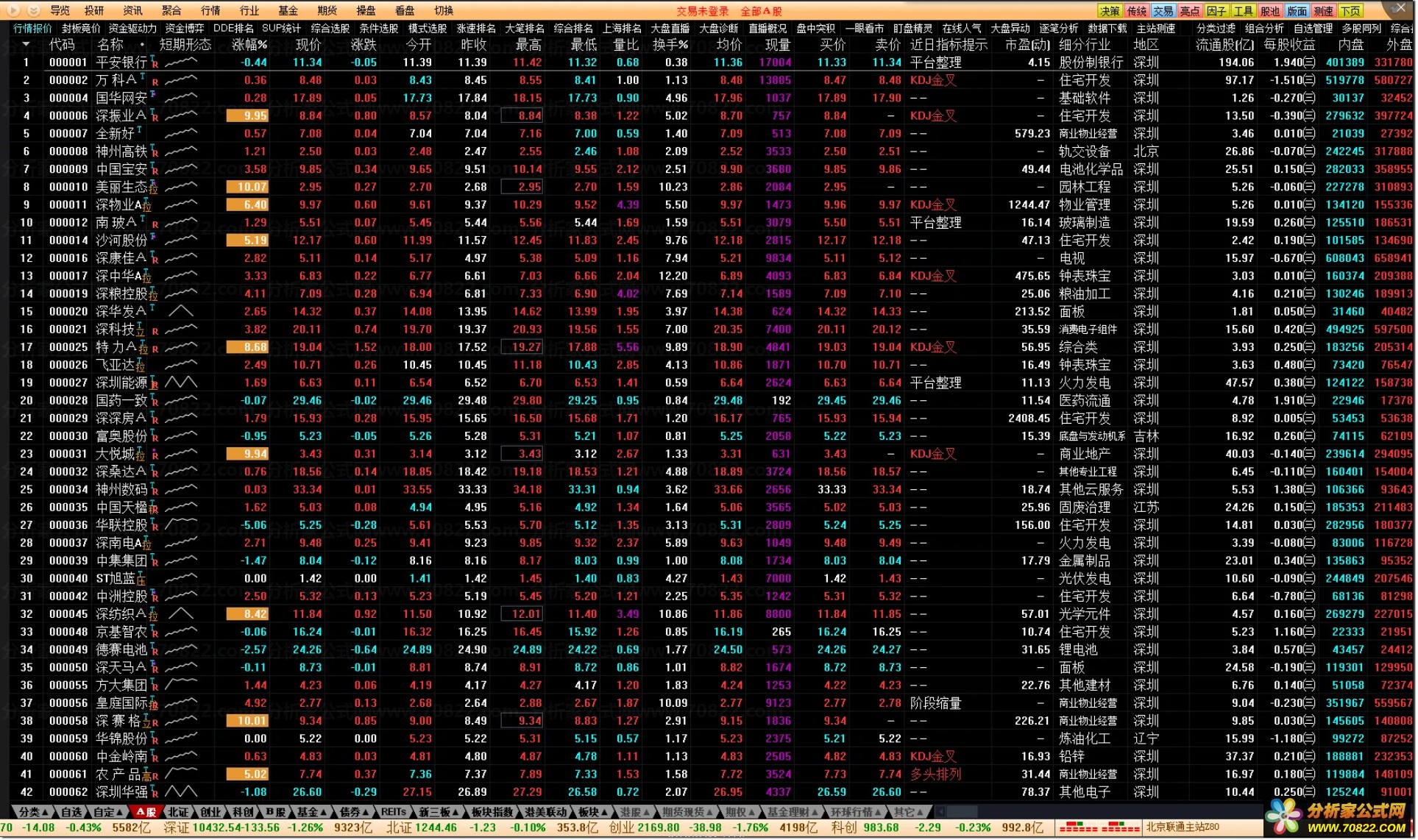Click the 因子 quick button
This screenshot has width=1418, height=840.
pos(1216,10)
